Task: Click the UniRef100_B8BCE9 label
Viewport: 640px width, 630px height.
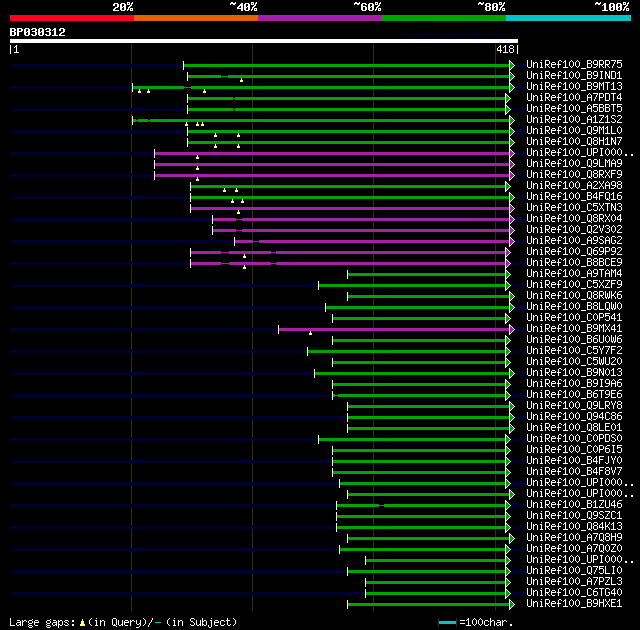Action: [574, 263]
